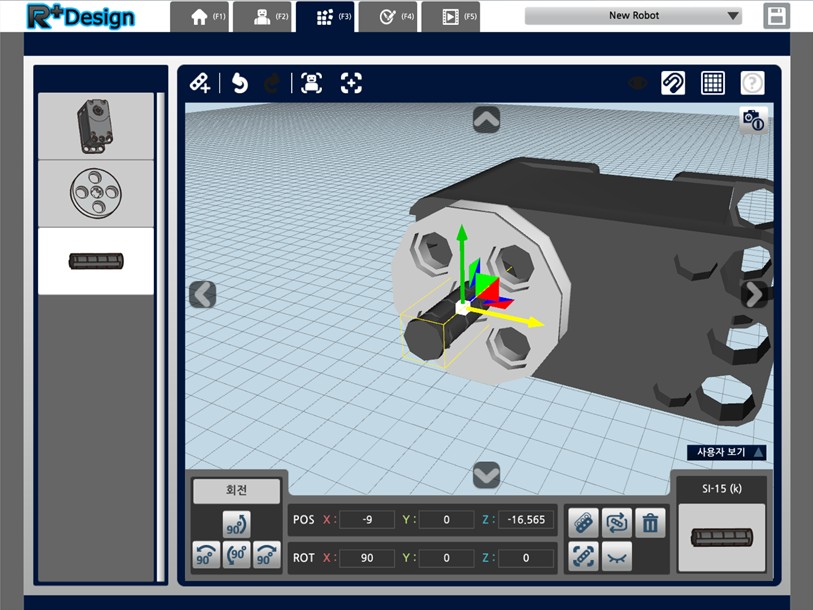Click the add part icon
Screen dimensions: 813x610
[200, 83]
